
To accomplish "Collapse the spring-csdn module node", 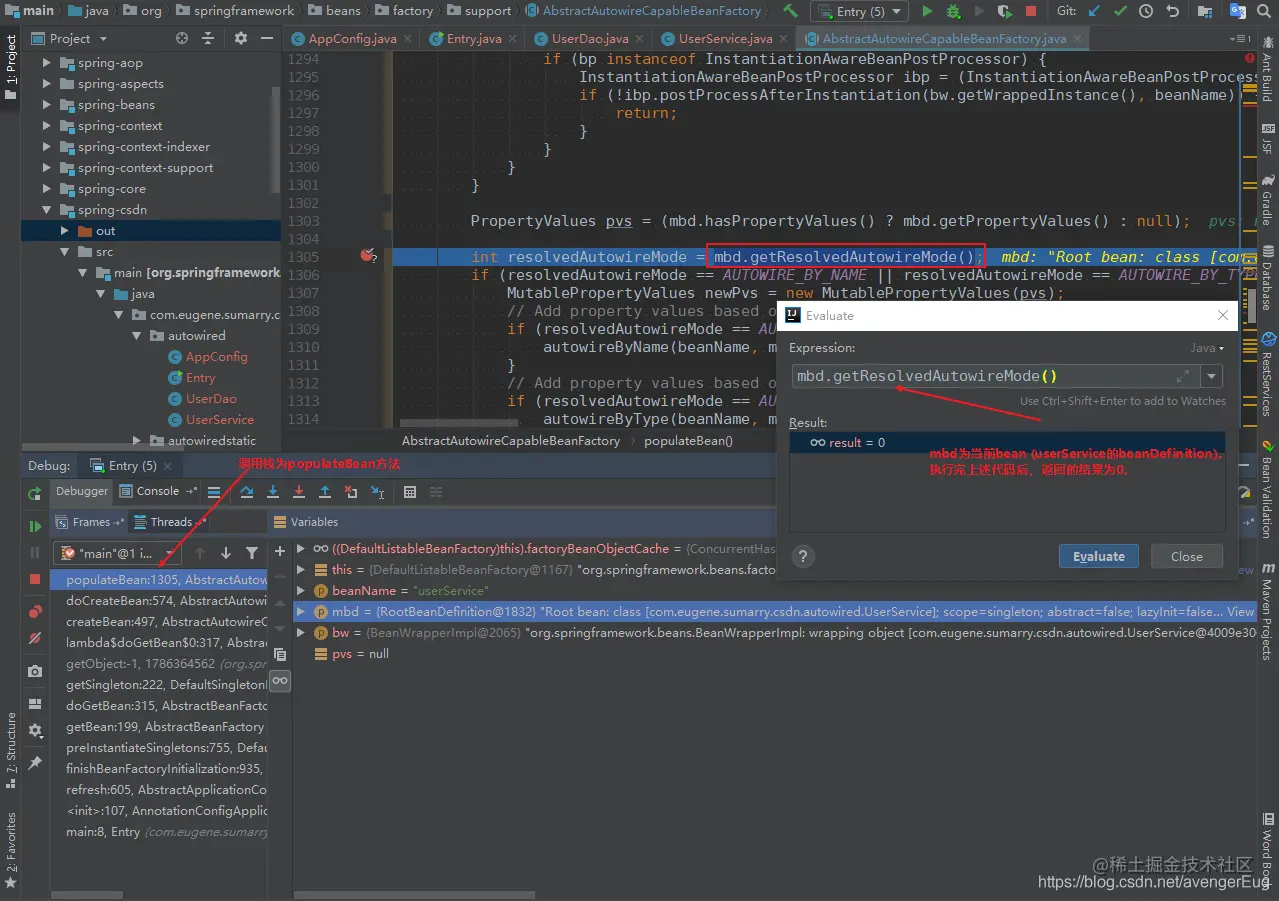I will (47, 210).
